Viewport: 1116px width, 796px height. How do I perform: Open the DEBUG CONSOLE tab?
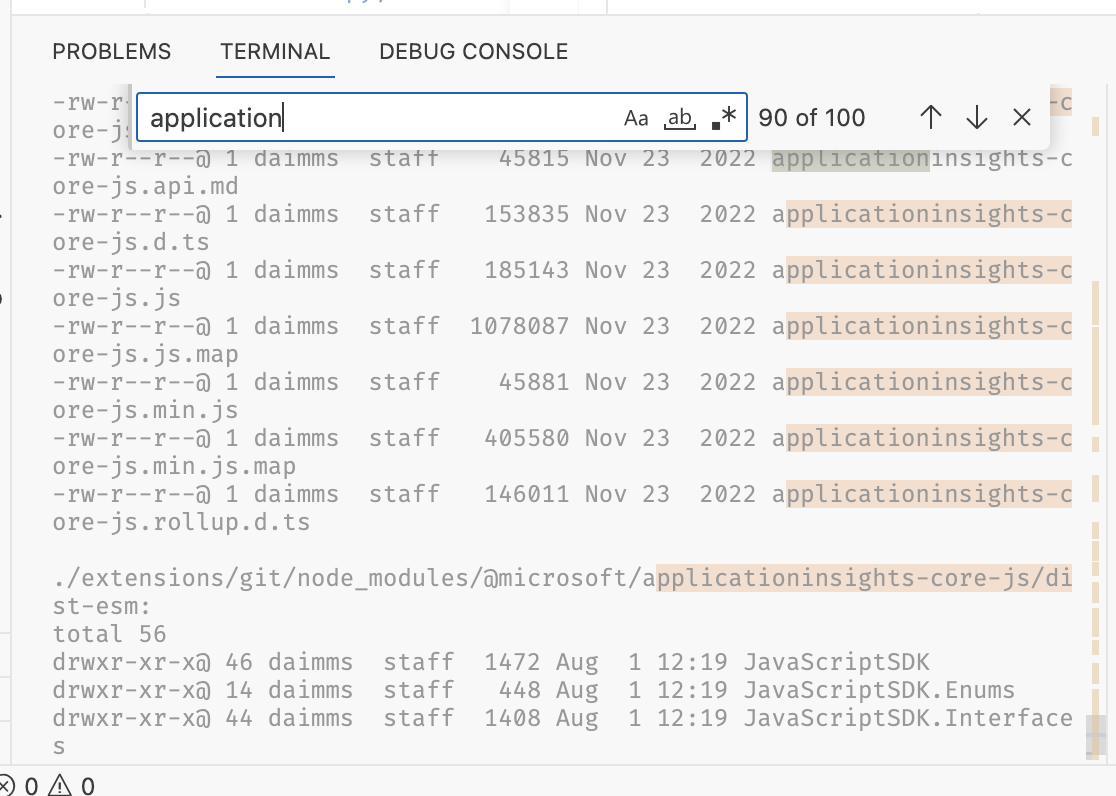(472, 51)
